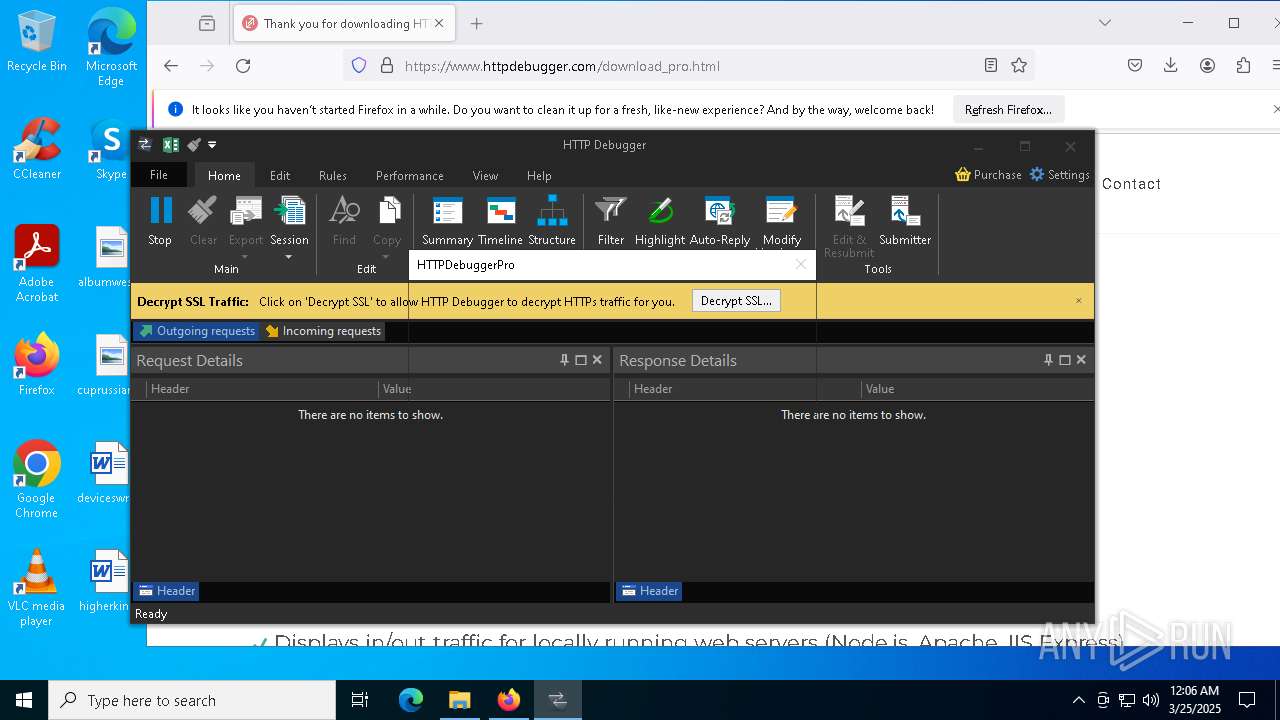Bookmark this page with star icon
The height and width of the screenshot is (720, 1280).
coord(1019,66)
